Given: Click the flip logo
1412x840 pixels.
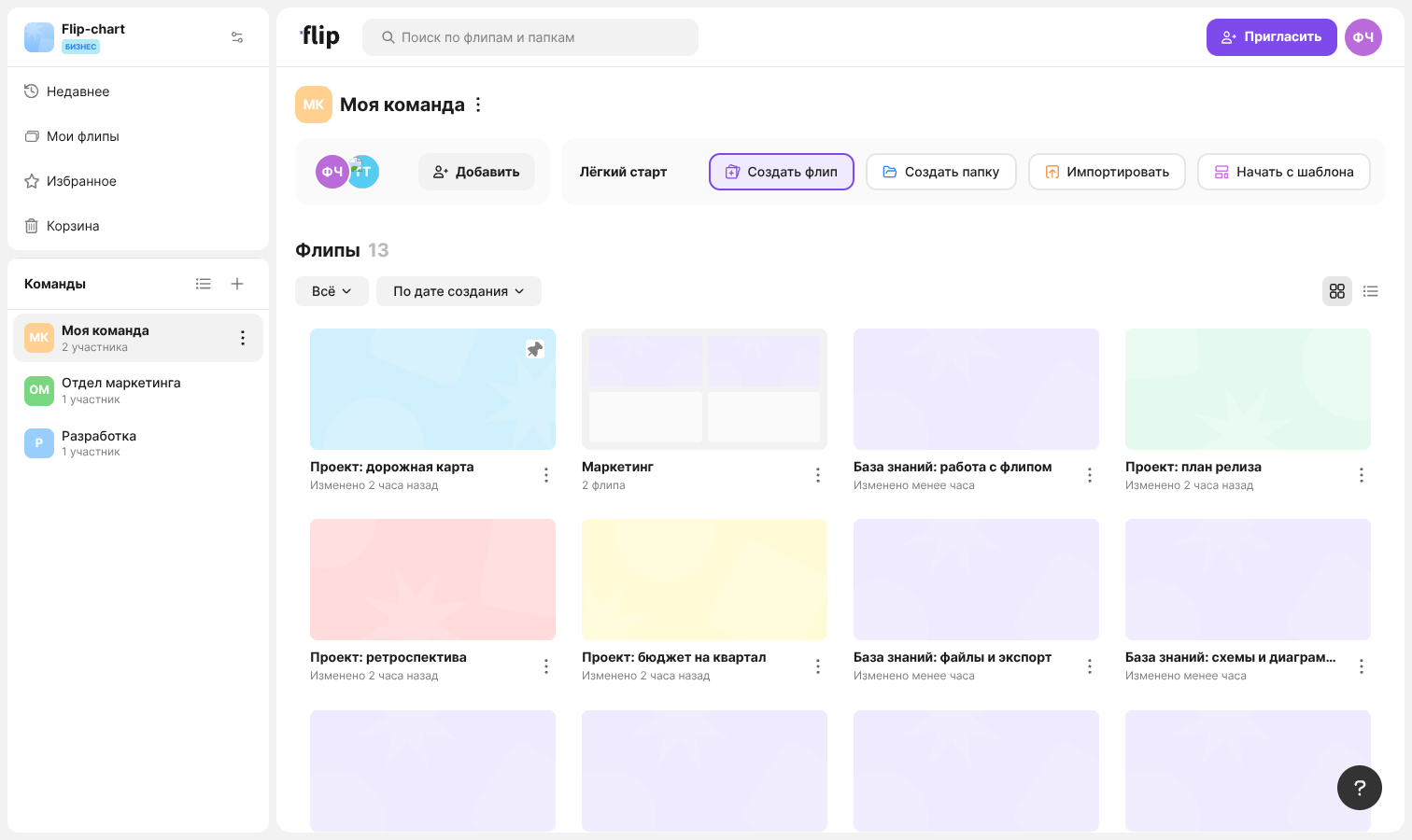Looking at the screenshot, I should 319,36.
